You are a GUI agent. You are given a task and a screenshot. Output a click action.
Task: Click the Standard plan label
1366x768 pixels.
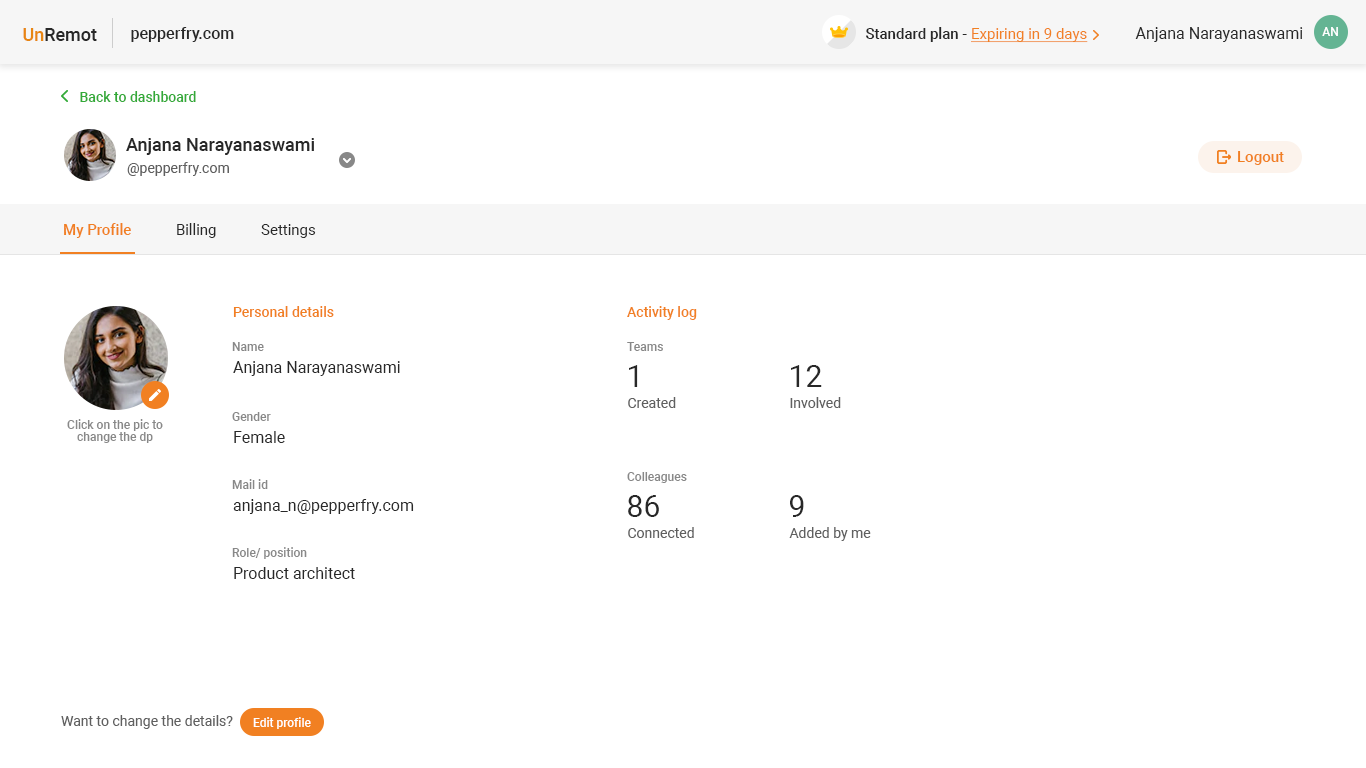click(912, 34)
